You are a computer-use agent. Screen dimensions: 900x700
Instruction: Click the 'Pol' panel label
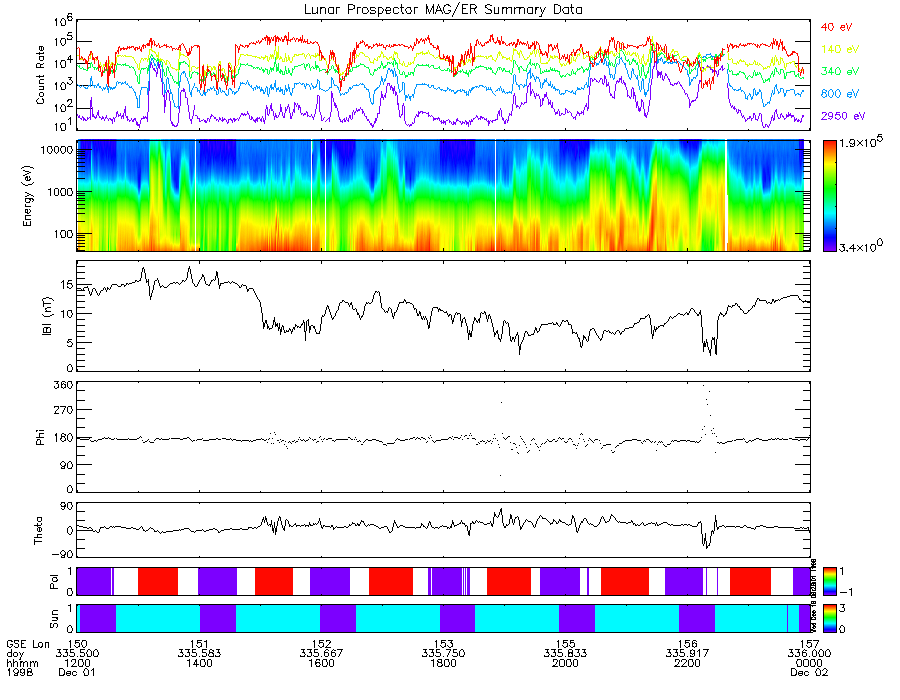[54, 582]
